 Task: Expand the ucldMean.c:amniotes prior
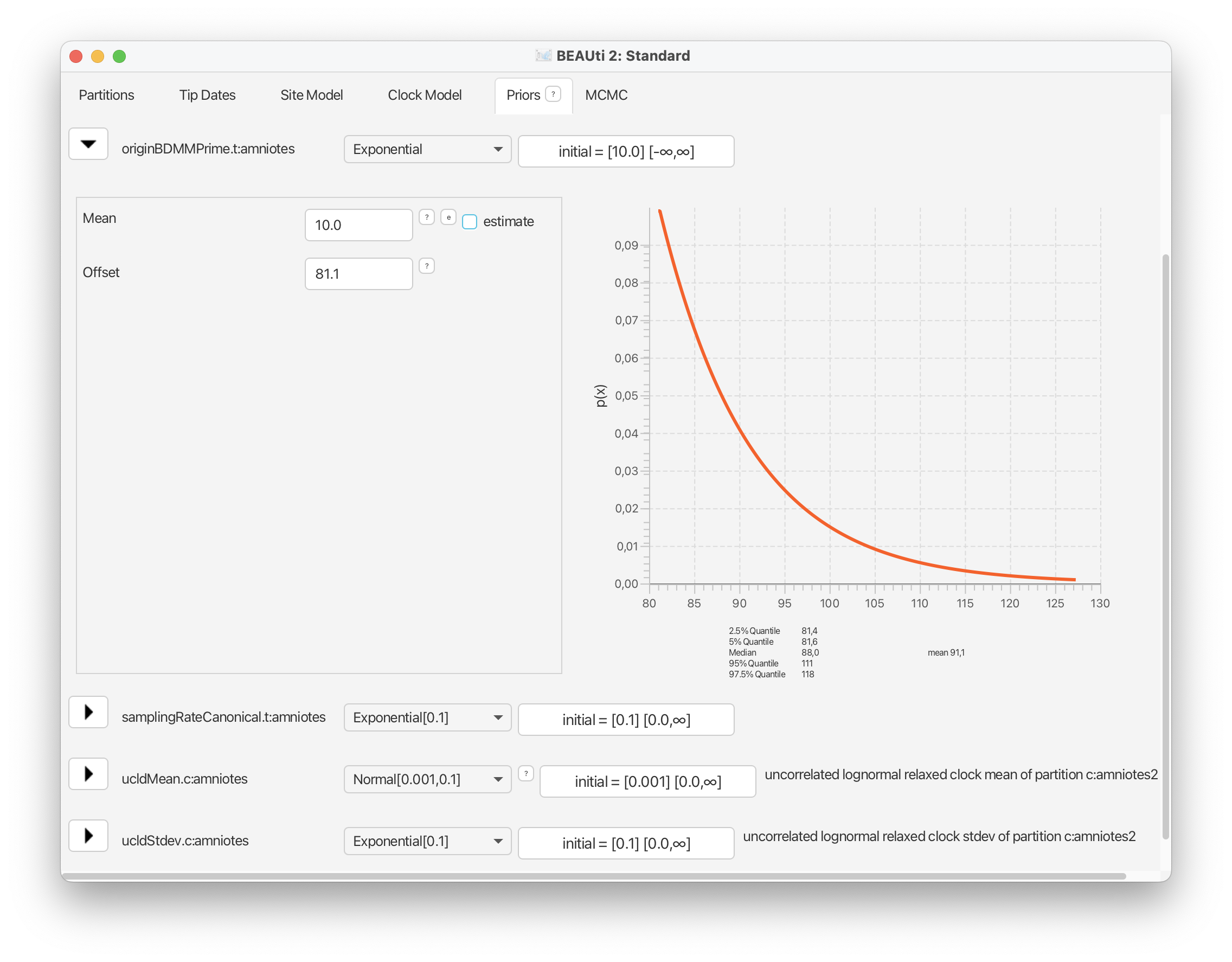click(88, 773)
